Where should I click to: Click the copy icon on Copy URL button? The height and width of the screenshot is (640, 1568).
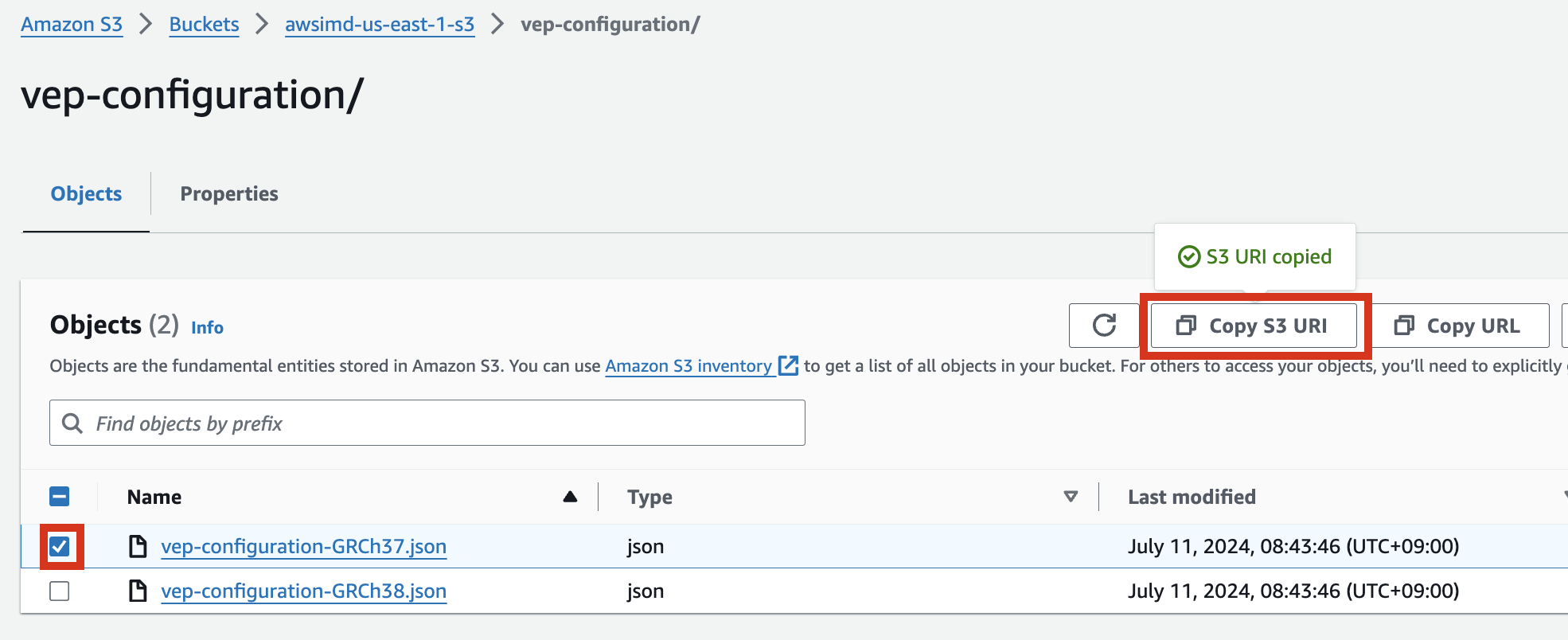[x=1404, y=326]
